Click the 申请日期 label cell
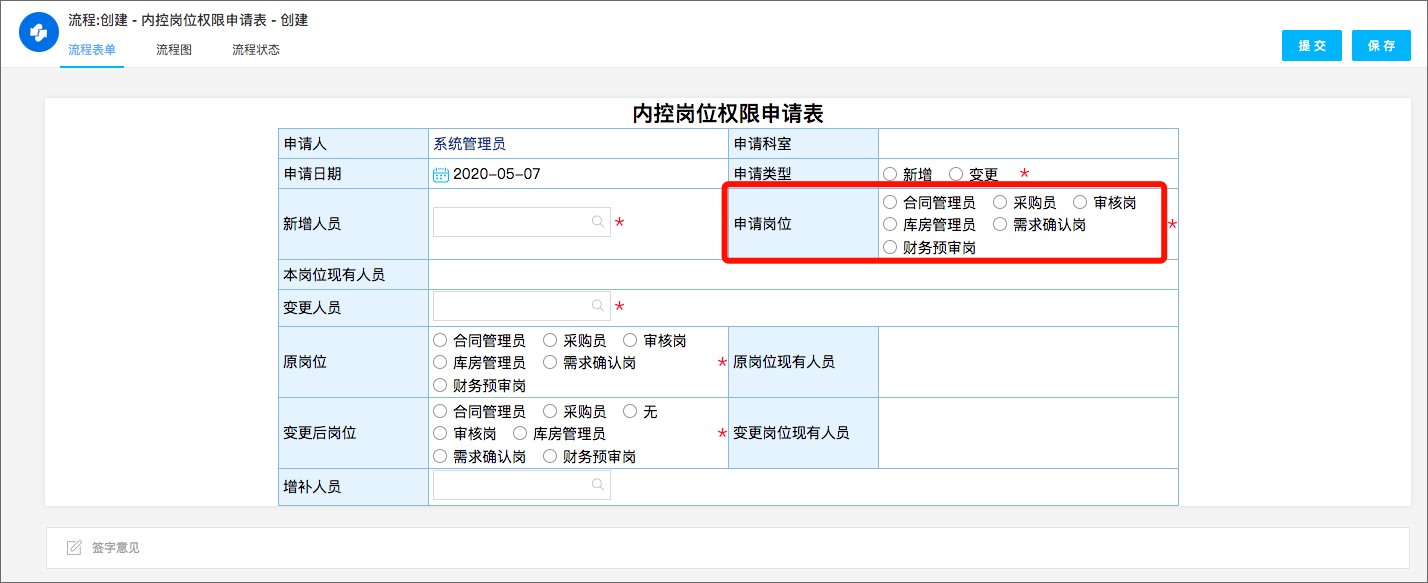Viewport: 1428px width, 583px height. [x=354, y=174]
